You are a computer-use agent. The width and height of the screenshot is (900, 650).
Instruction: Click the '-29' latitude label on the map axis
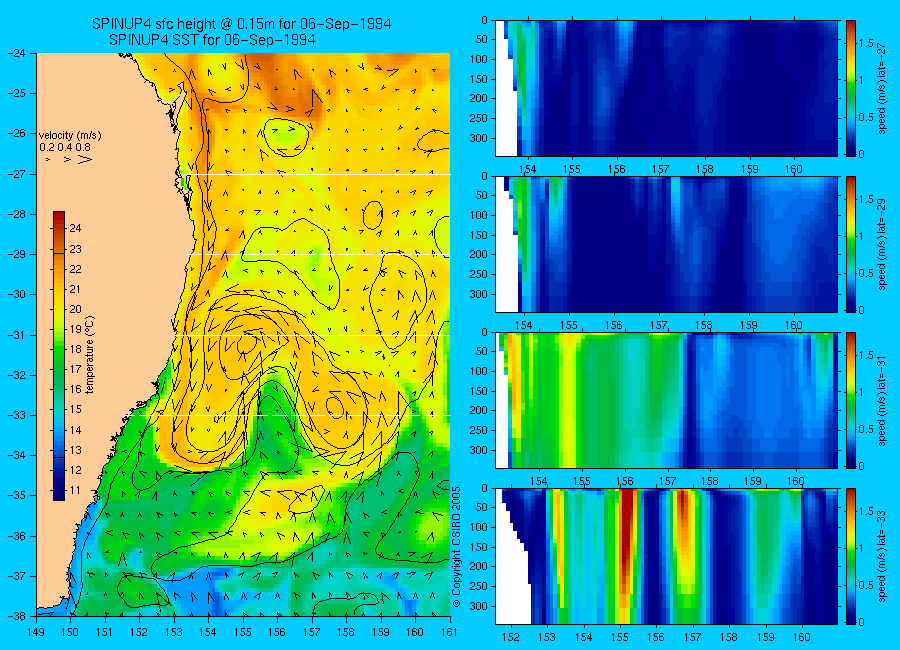pos(17,254)
